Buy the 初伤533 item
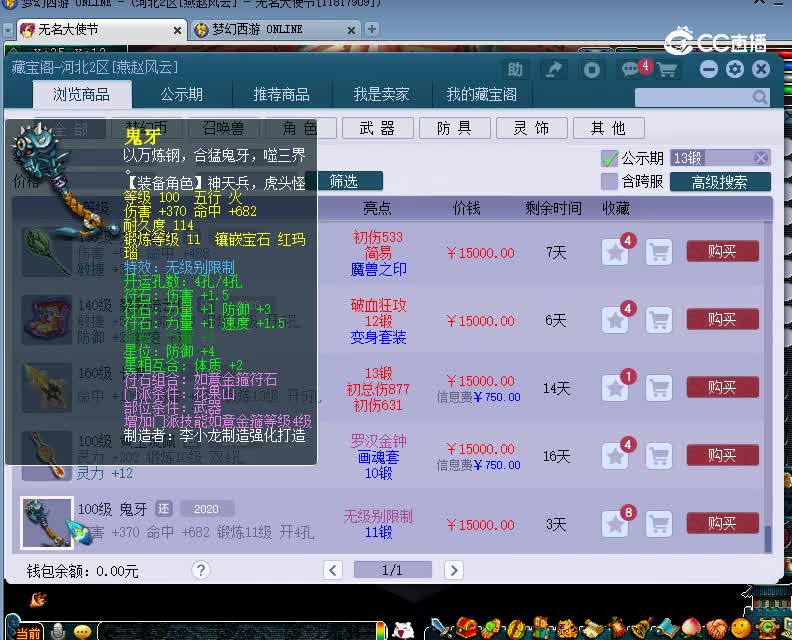 click(722, 251)
